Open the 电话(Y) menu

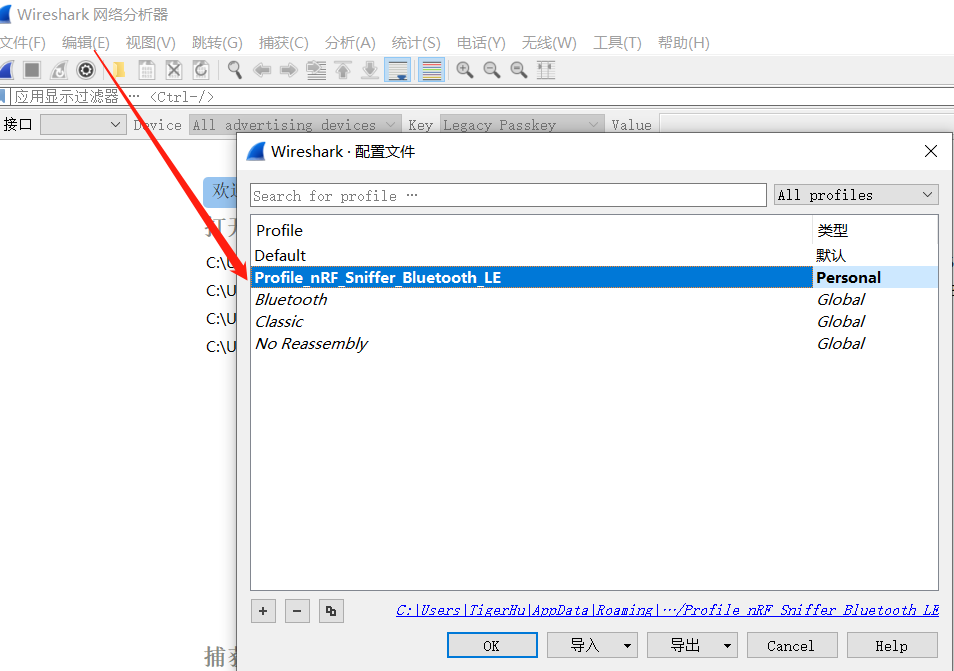point(481,43)
